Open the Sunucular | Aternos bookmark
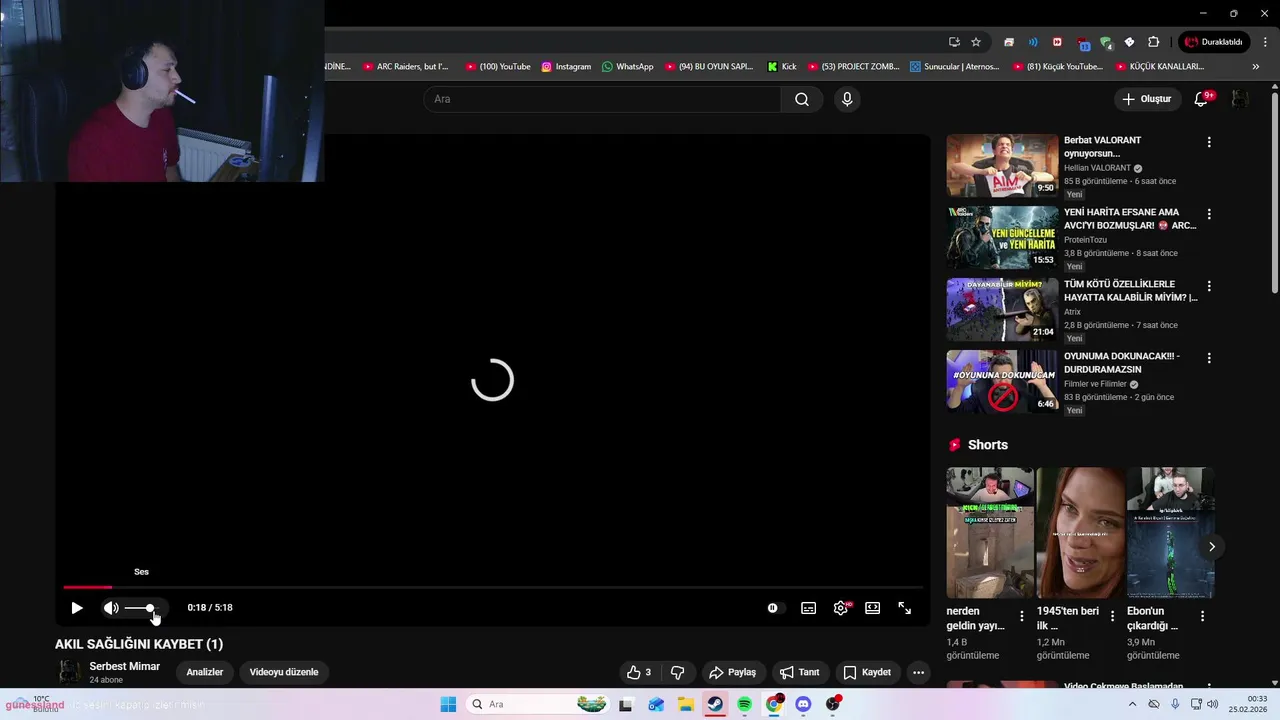Image resolution: width=1280 pixels, height=720 pixels. [955, 66]
